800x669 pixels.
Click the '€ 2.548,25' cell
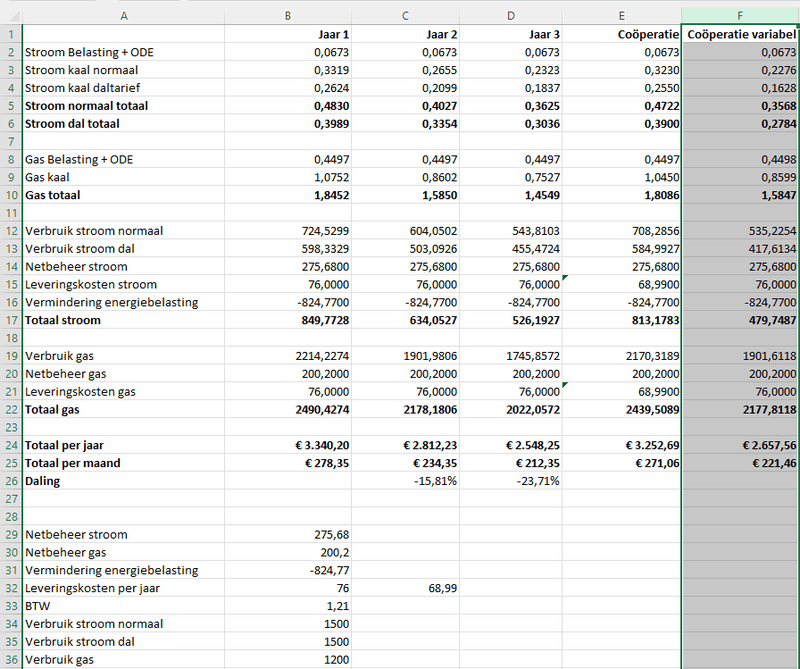[x=511, y=445]
